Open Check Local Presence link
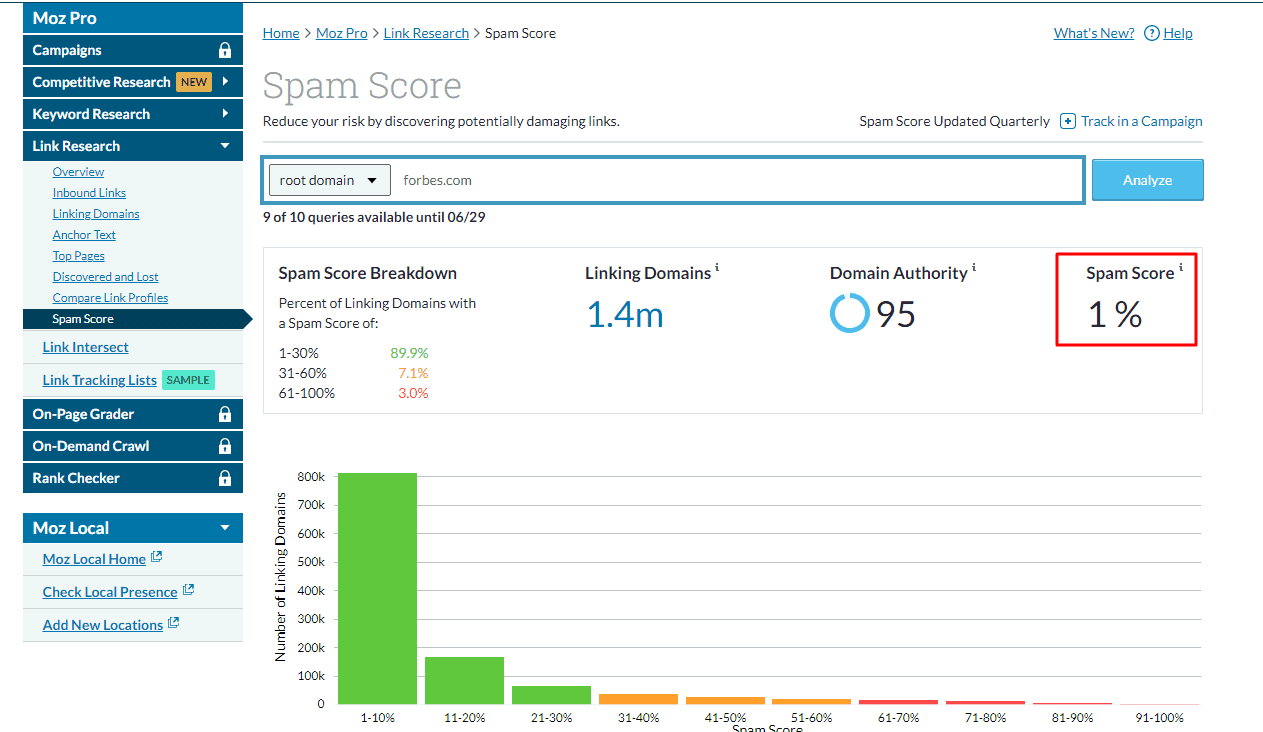The width and height of the screenshot is (1263, 732). point(110,592)
